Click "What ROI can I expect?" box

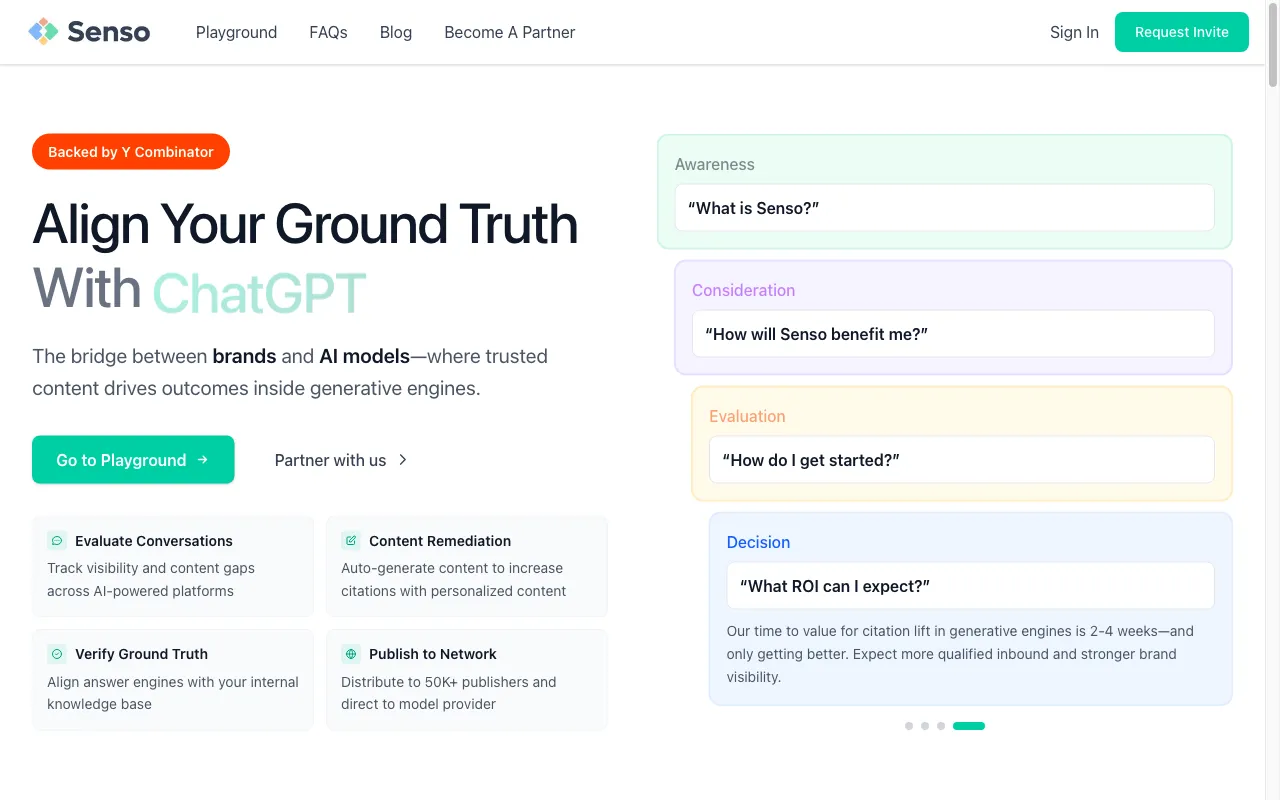(x=970, y=586)
